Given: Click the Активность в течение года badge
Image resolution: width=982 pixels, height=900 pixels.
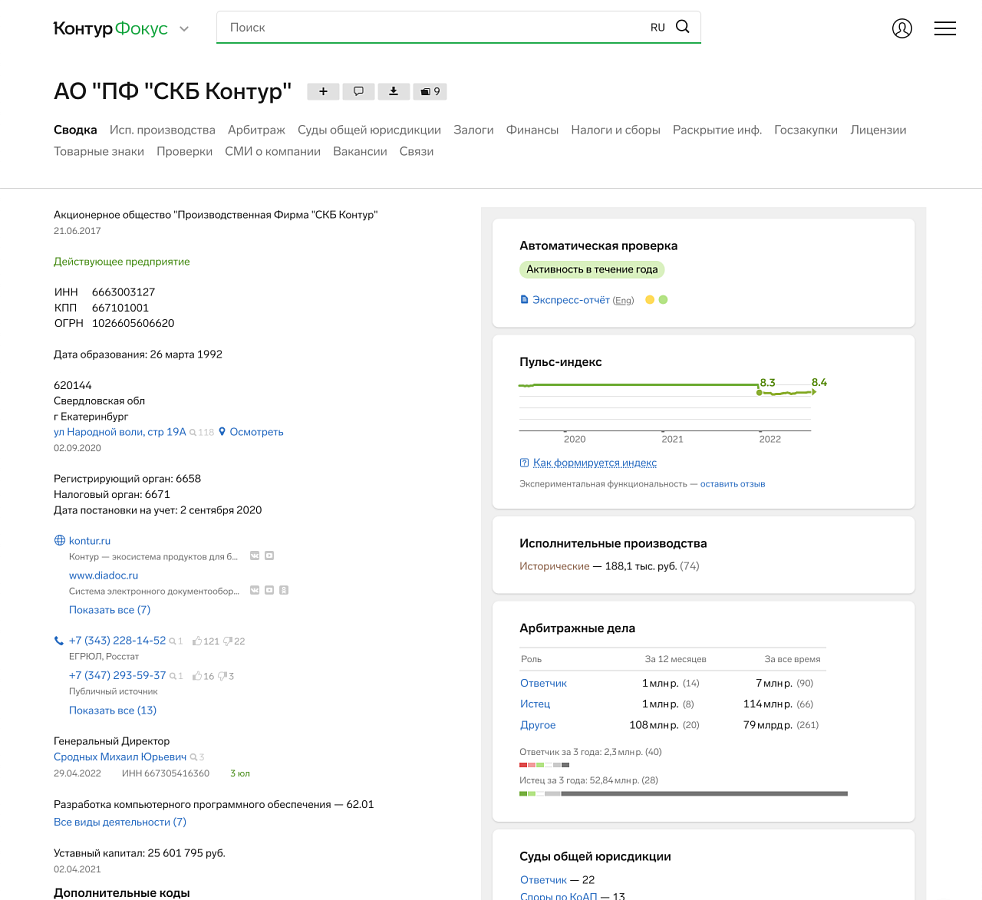Looking at the screenshot, I should 592,269.
